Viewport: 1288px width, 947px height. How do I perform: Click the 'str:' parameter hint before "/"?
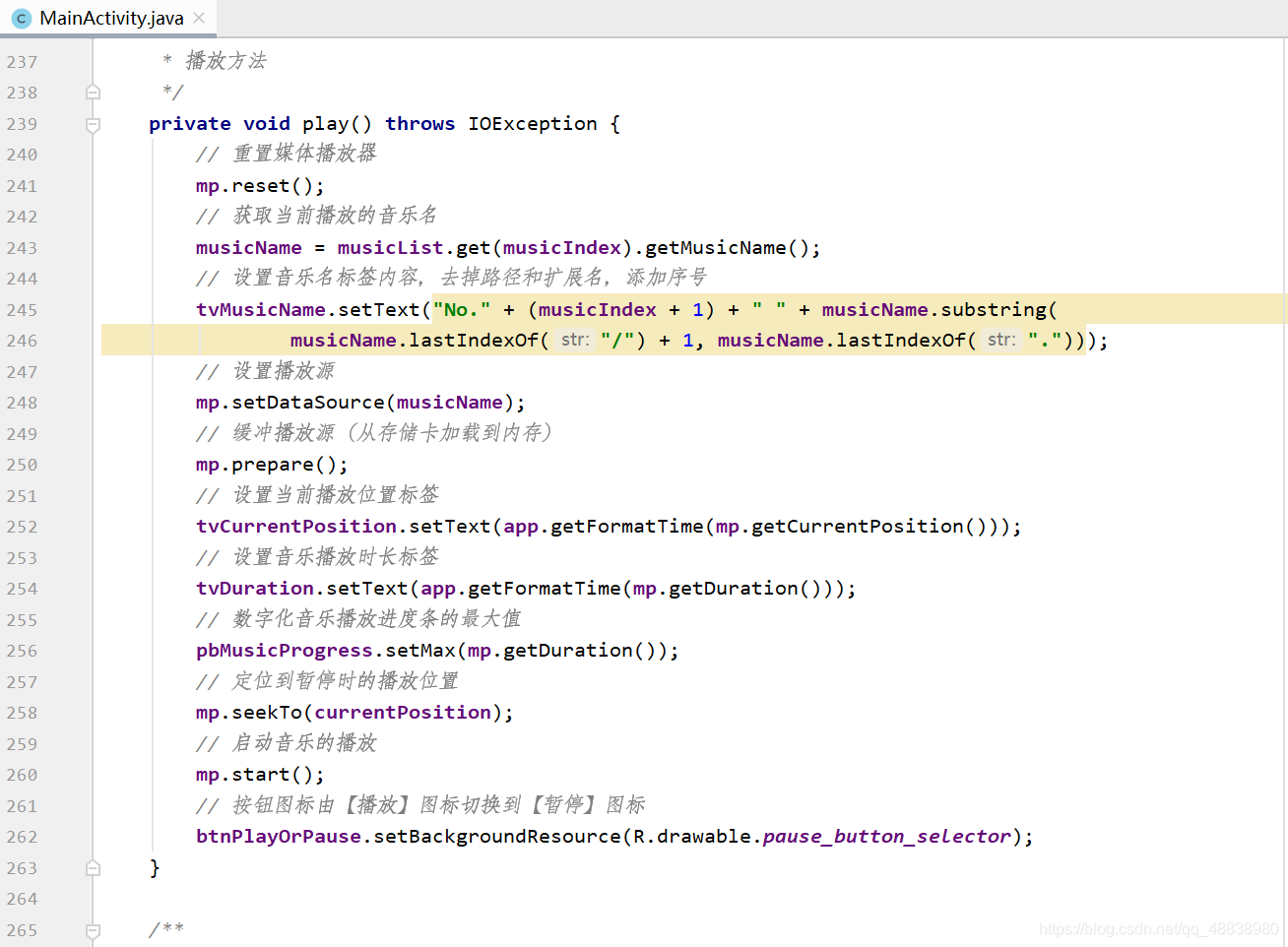tap(575, 341)
